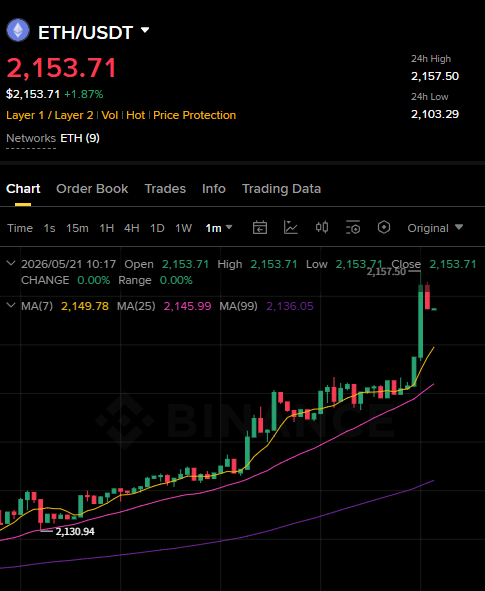
Task: Select the Time chart view
Action: (x=20, y=228)
